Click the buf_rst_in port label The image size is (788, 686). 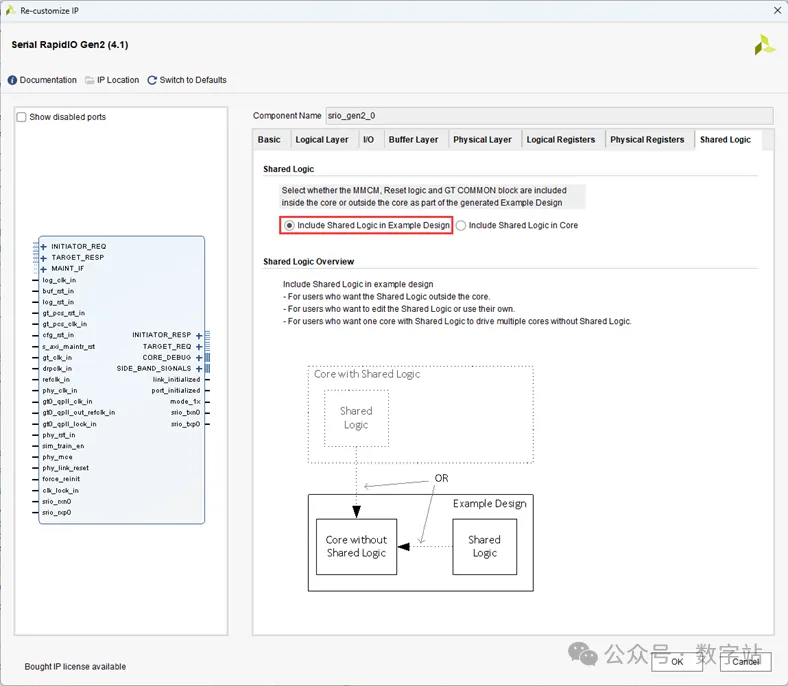[x=58, y=291]
